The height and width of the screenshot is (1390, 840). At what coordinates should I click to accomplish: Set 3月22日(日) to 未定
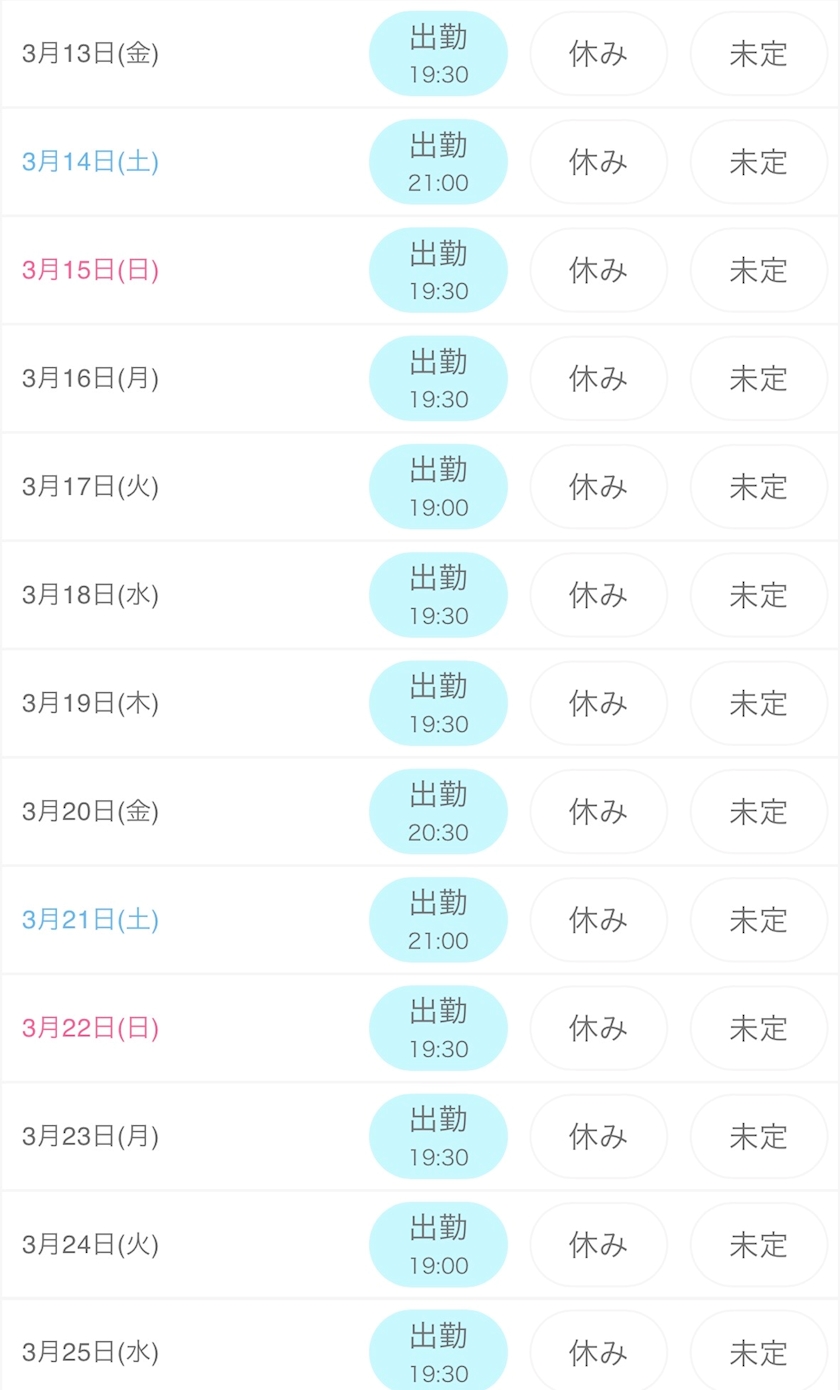click(759, 1028)
